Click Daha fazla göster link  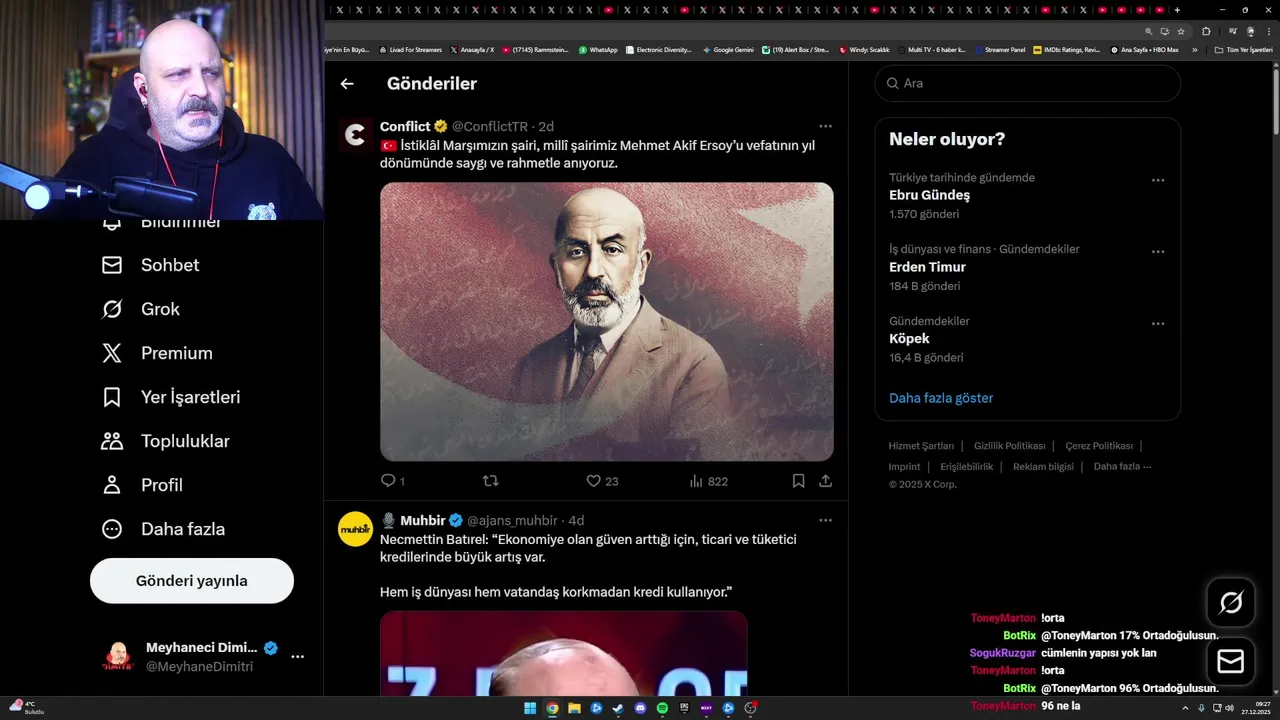tap(941, 398)
